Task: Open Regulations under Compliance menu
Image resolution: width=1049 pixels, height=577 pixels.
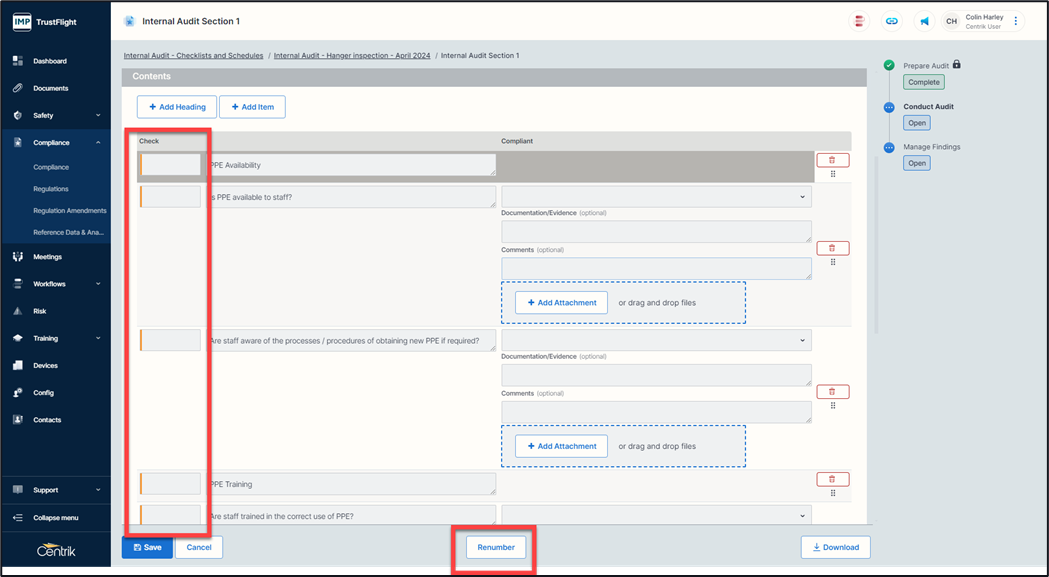Action: pyautogui.click(x=51, y=189)
